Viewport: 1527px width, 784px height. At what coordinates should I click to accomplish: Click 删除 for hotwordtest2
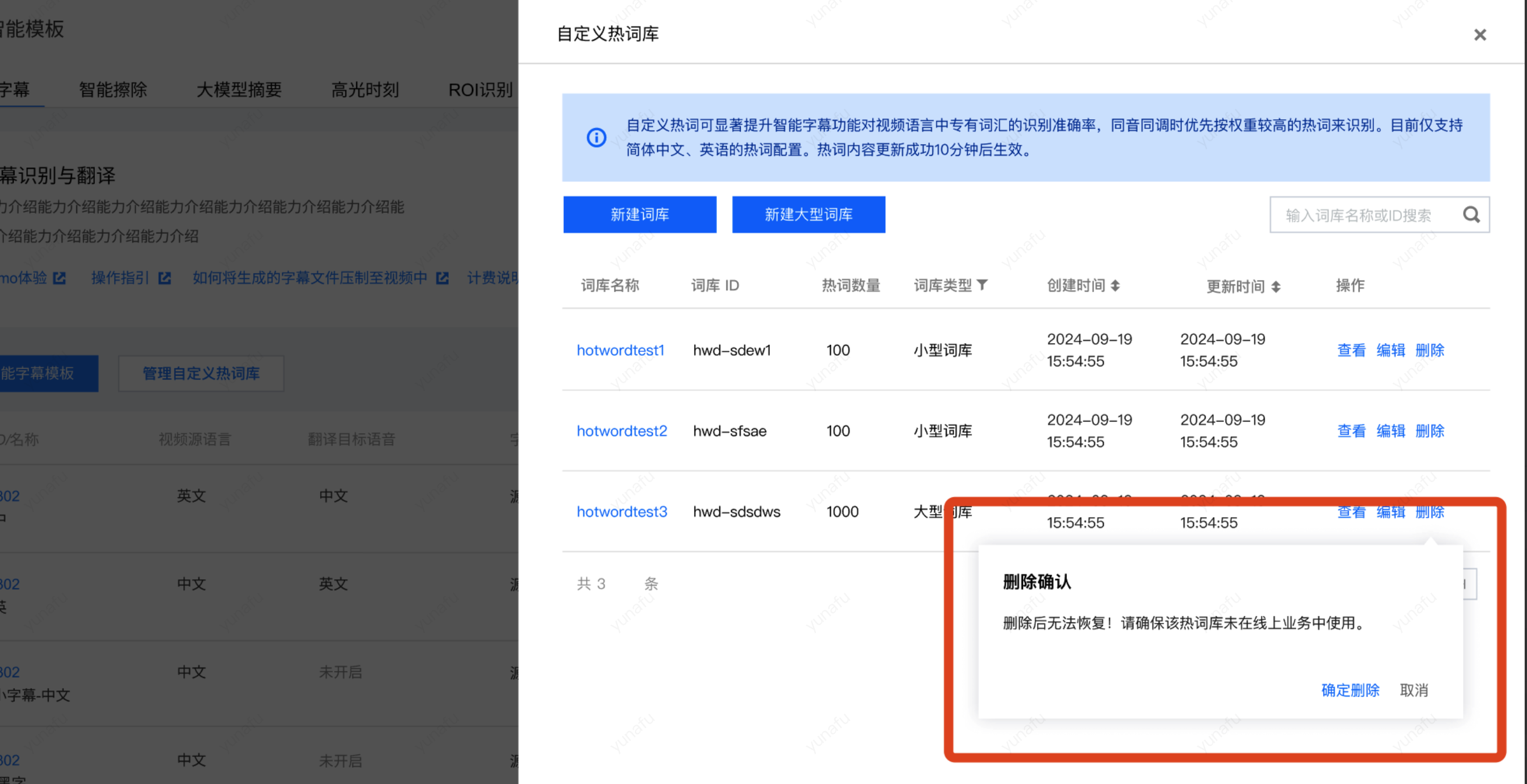pos(1430,431)
